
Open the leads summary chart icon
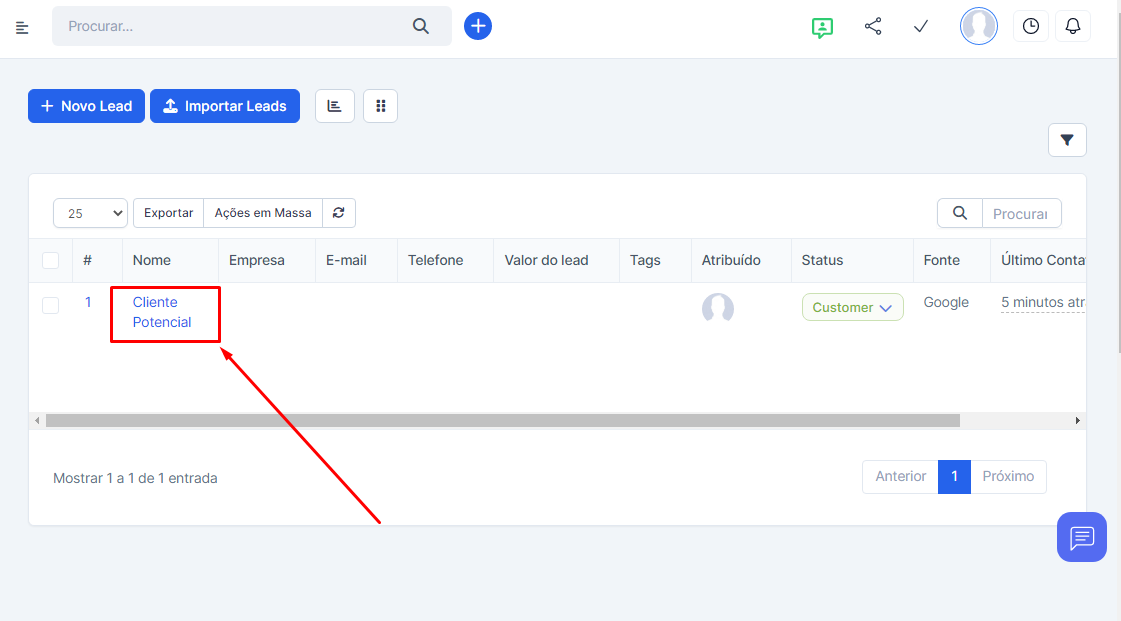pos(334,106)
